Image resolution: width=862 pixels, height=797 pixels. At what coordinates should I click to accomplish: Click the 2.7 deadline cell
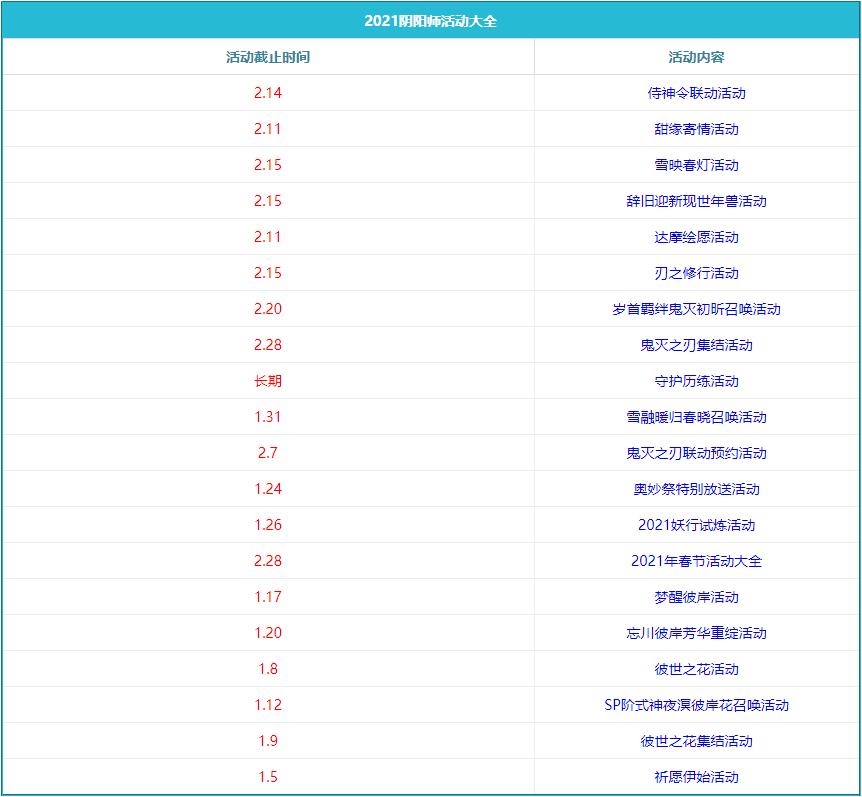pos(268,453)
